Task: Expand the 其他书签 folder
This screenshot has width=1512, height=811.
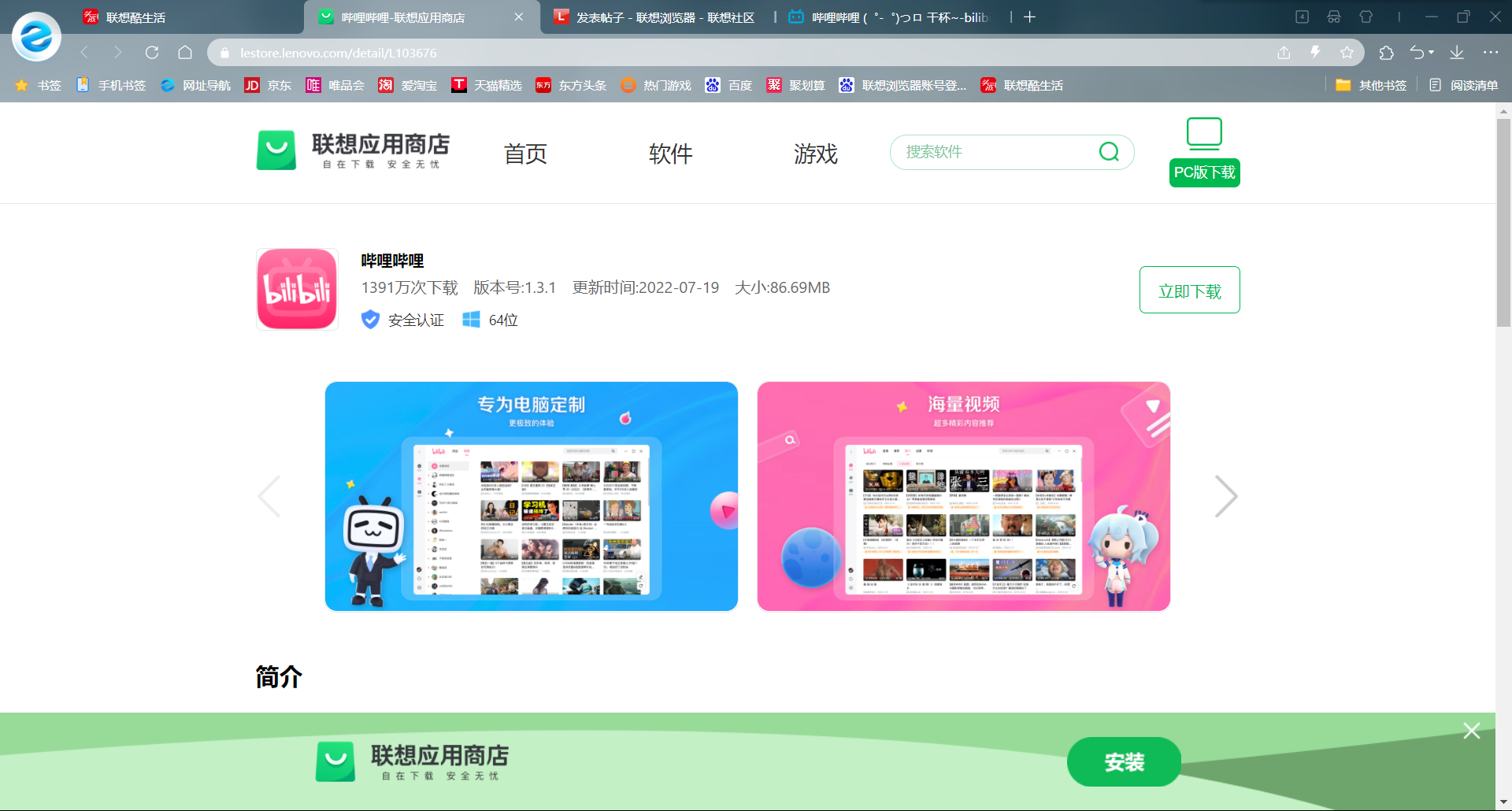Action: point(1371,85)
